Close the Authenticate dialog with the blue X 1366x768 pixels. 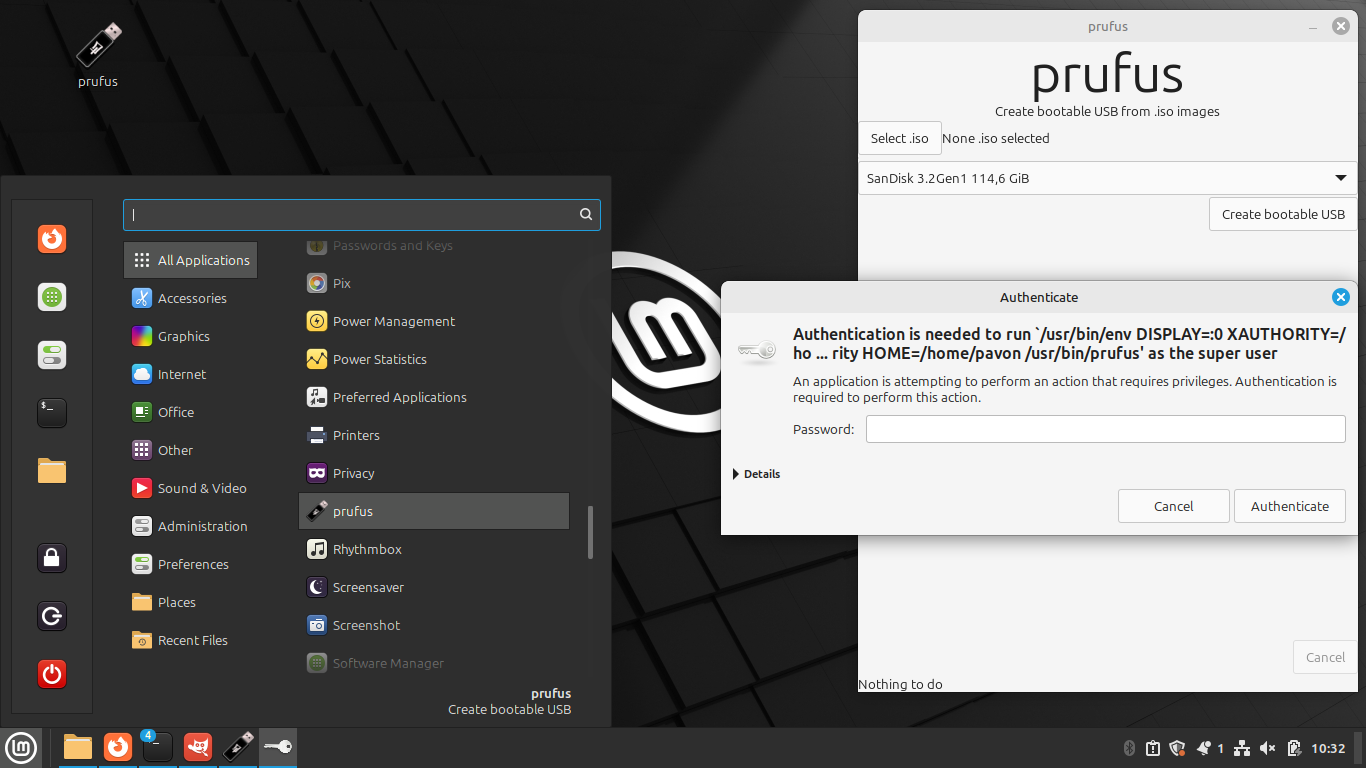coord(1341,297)
